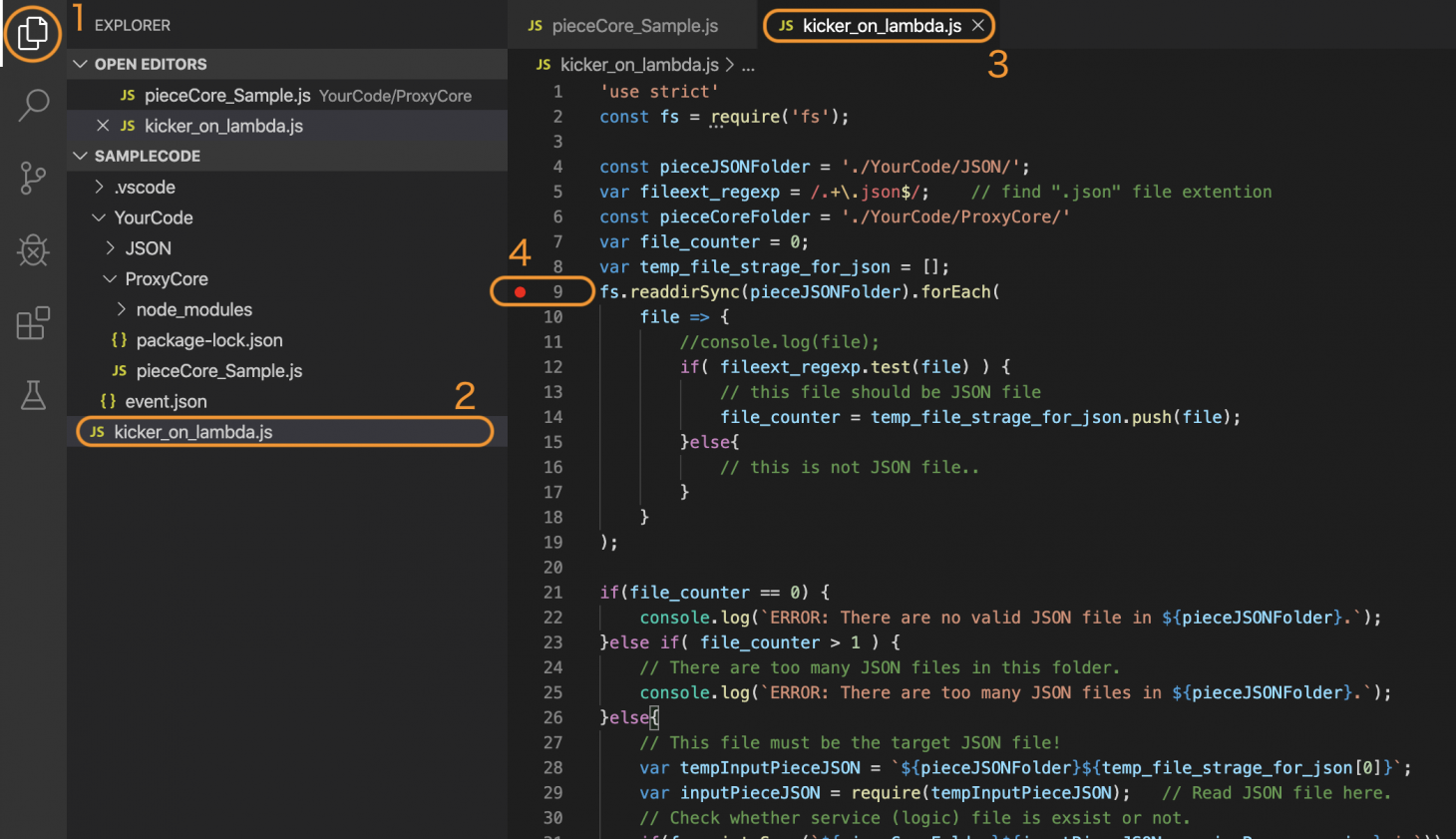Click the braces icon beside event.json
Screen dimensions: 1456x839
click(x=108, y=402)
